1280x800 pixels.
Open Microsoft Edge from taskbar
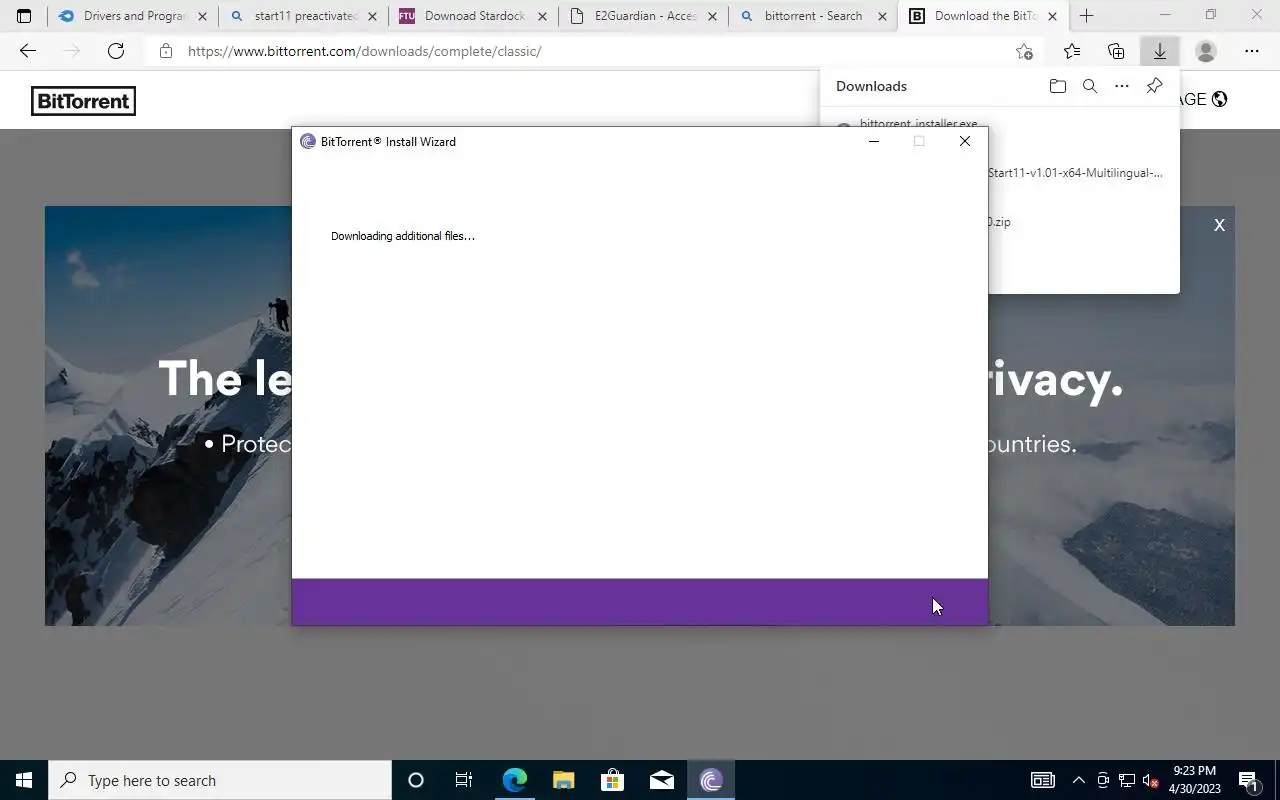coord(514,780)
